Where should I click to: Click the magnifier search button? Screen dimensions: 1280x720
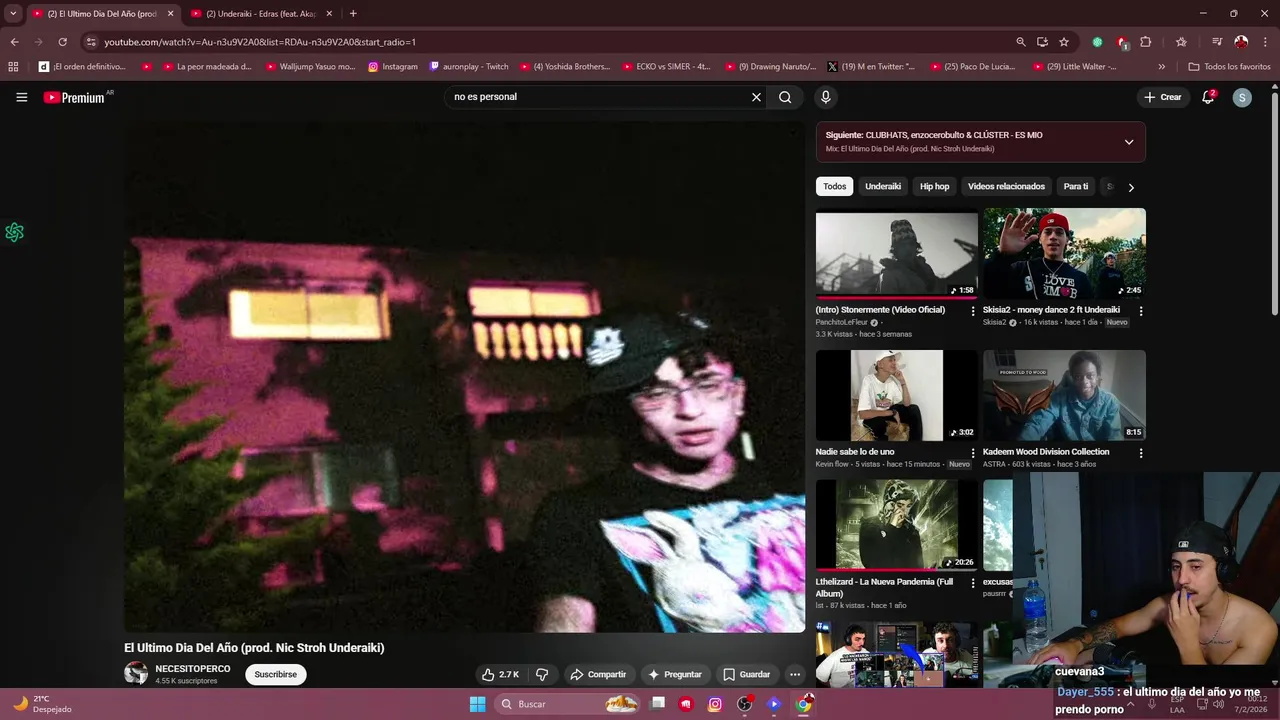point(785,97)
